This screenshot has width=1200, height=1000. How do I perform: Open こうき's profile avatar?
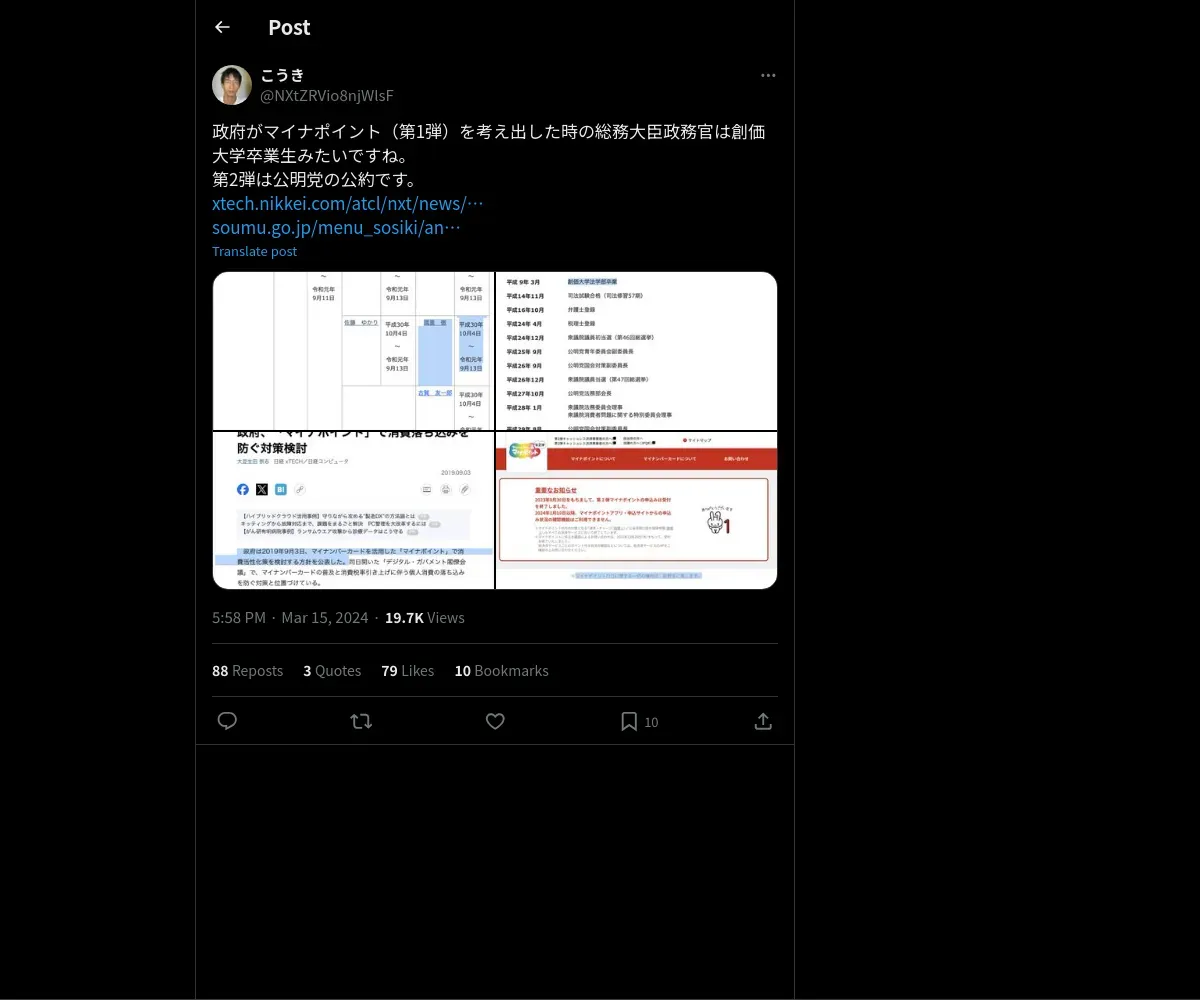click(x=232, y=85)
